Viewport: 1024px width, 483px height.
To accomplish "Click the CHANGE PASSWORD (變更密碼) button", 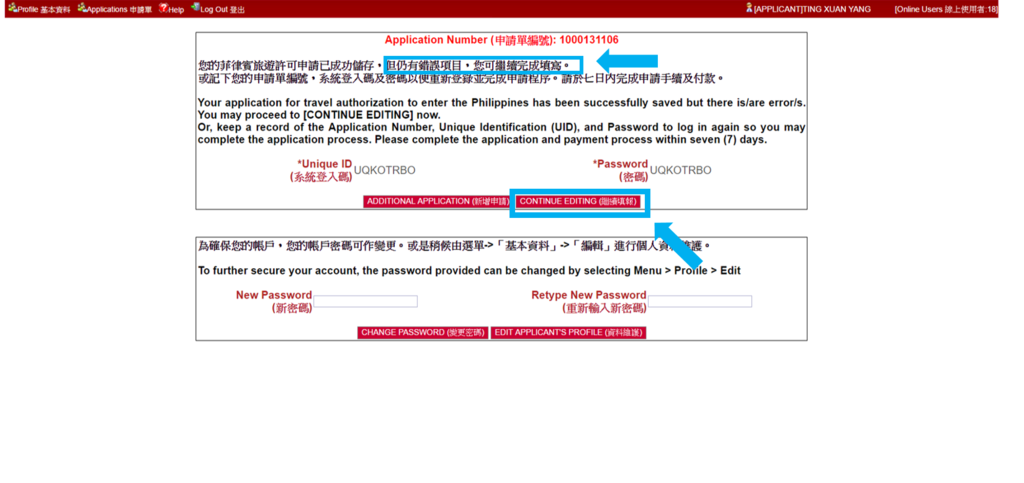I will tap(423, 332).
